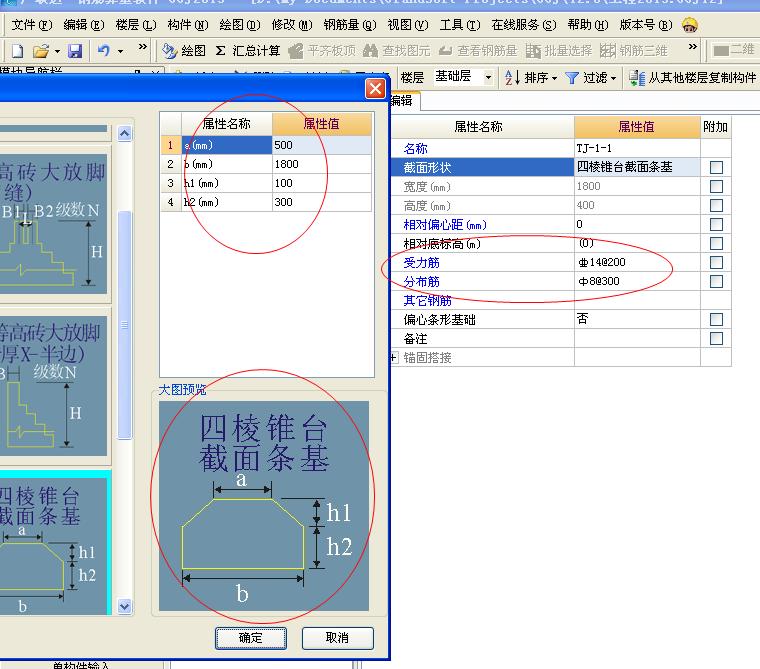Expand the 锚固搭接 property group
Image resolution: width=760 pixels, height=669 pixels.
[394, 358]
